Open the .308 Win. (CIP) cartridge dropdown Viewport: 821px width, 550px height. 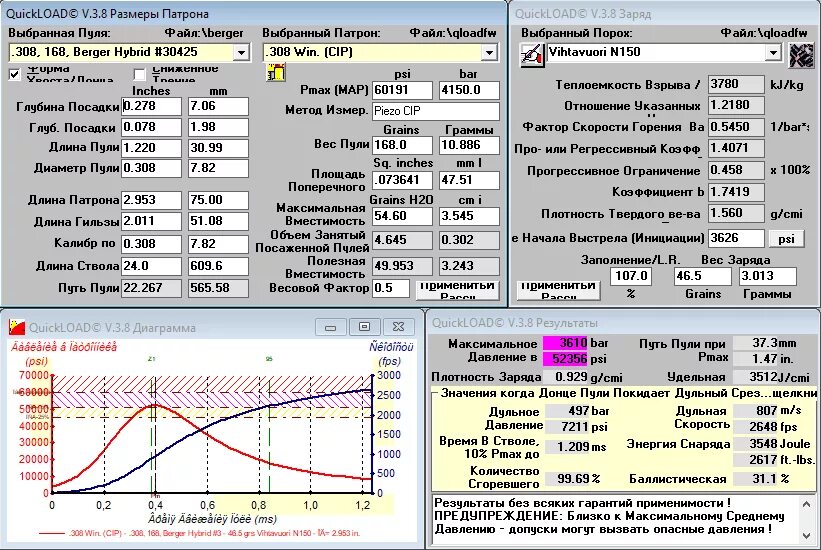[489, 52]
